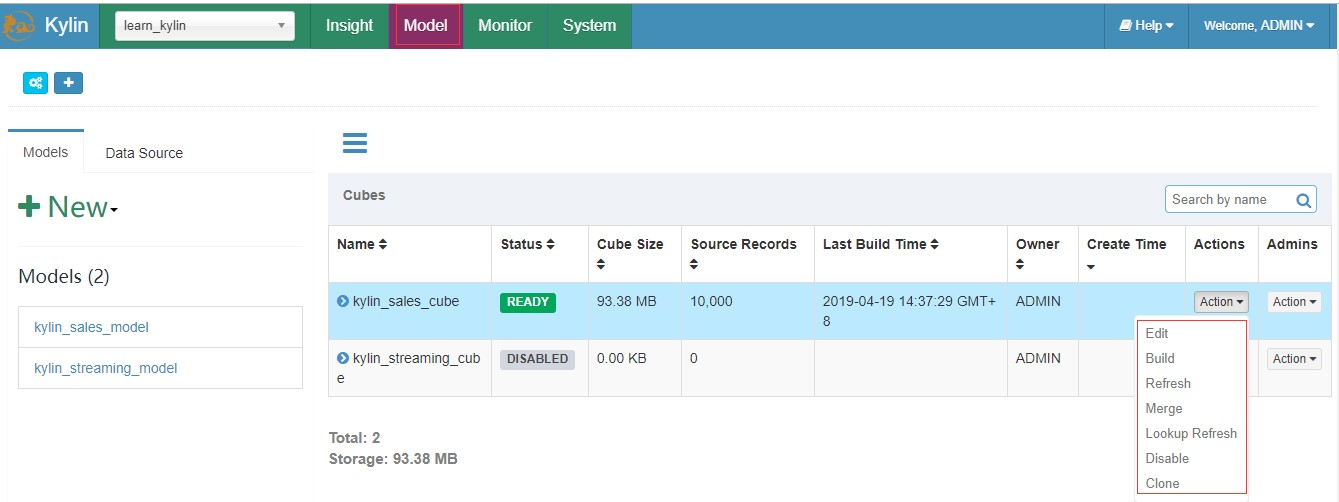The height and width of the screenshot is (502, 1339).
Task: Select the Model tab
Action: (x=425, y=26)
